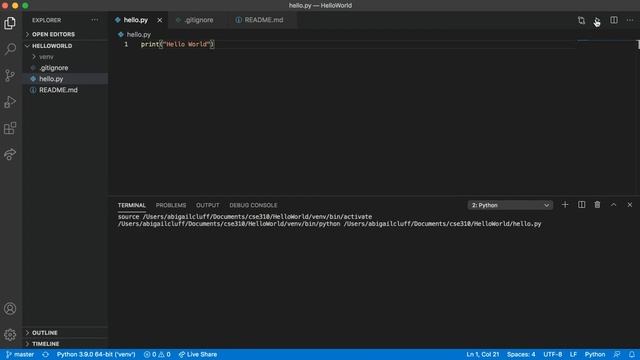Click the terminal python command line
Viewport: 640px width, 360px height.
pyautogui.click(x=329, y=224)
